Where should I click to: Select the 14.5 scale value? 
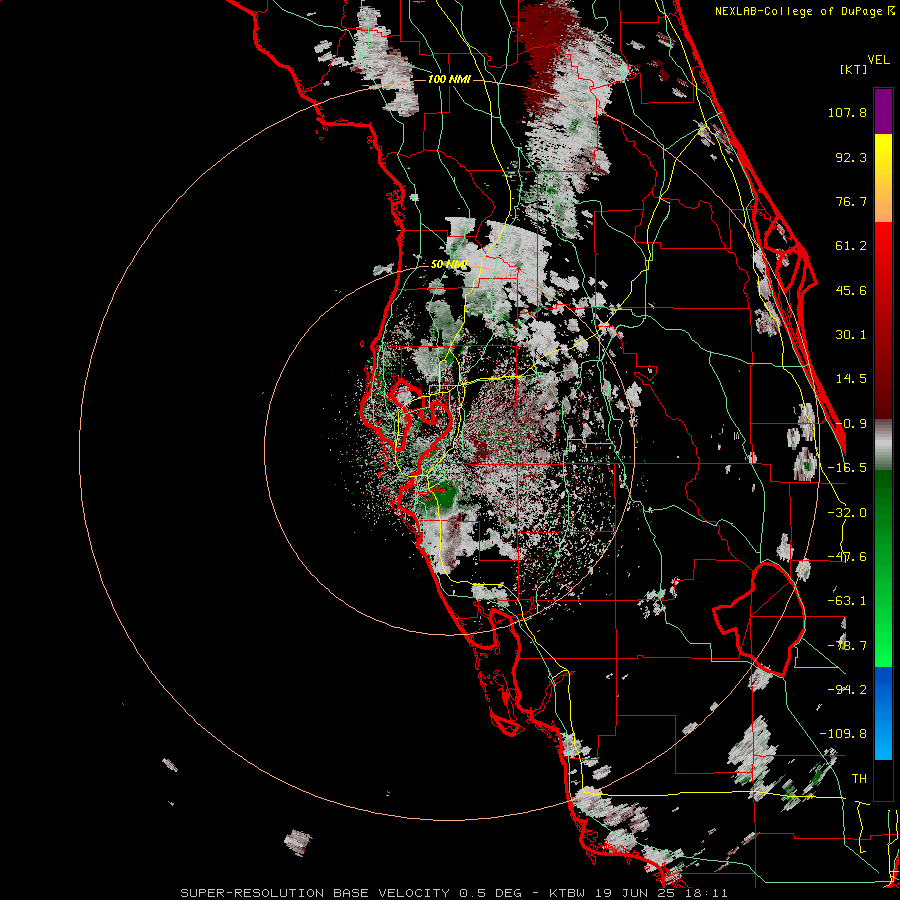pyautogui.click(x=851, y=379)
